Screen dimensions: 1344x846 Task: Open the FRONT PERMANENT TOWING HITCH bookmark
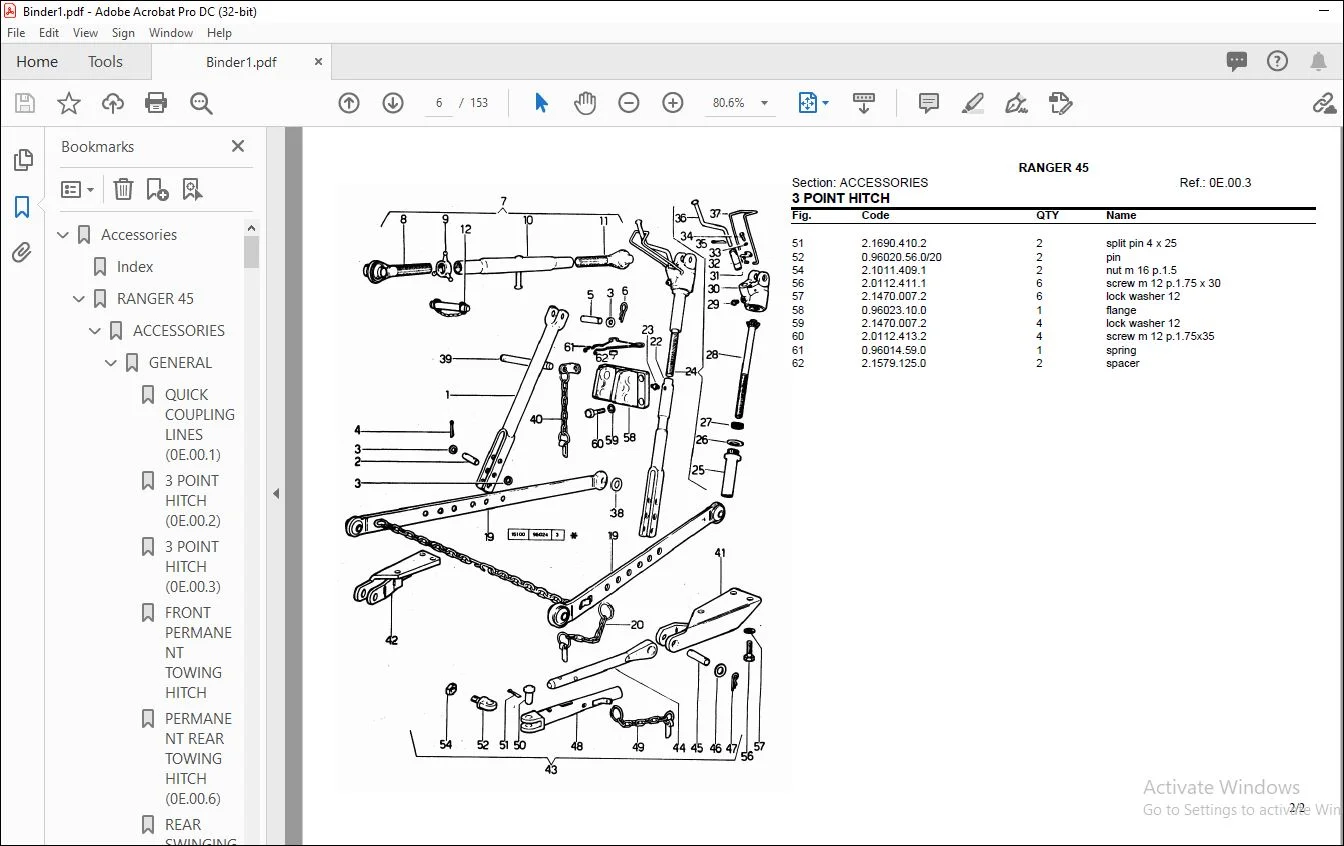(x=198, y=653)
